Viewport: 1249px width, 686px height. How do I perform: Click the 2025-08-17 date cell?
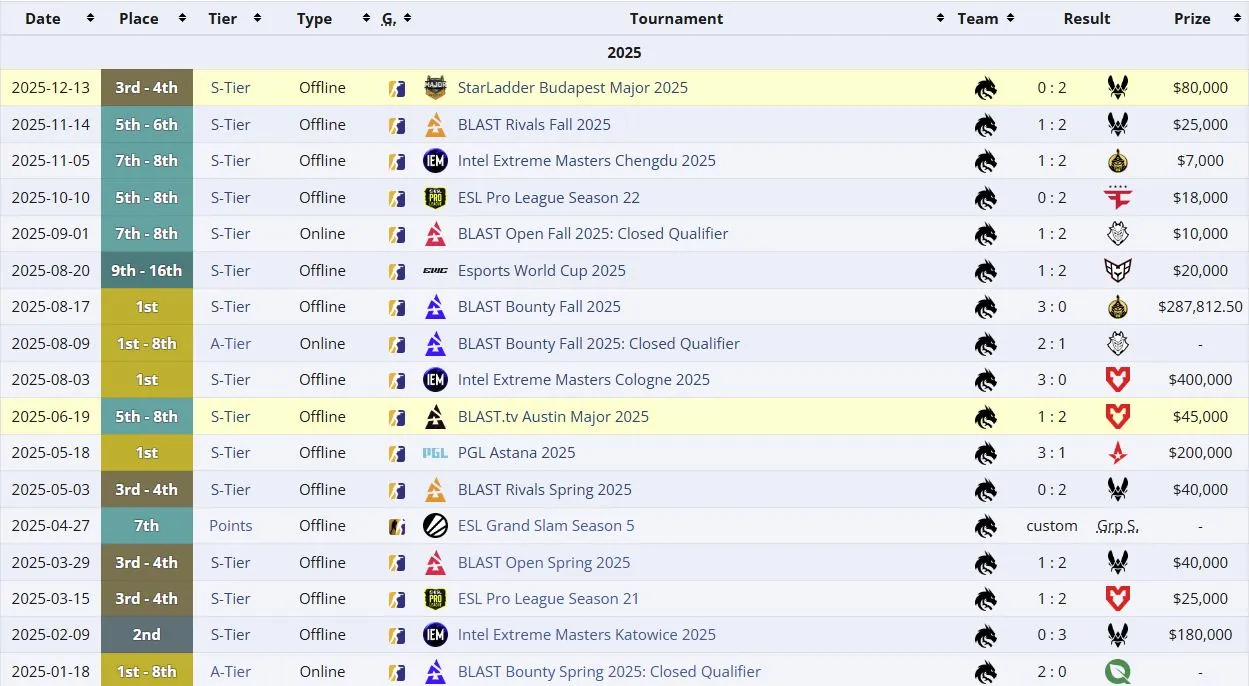[50, 307]
